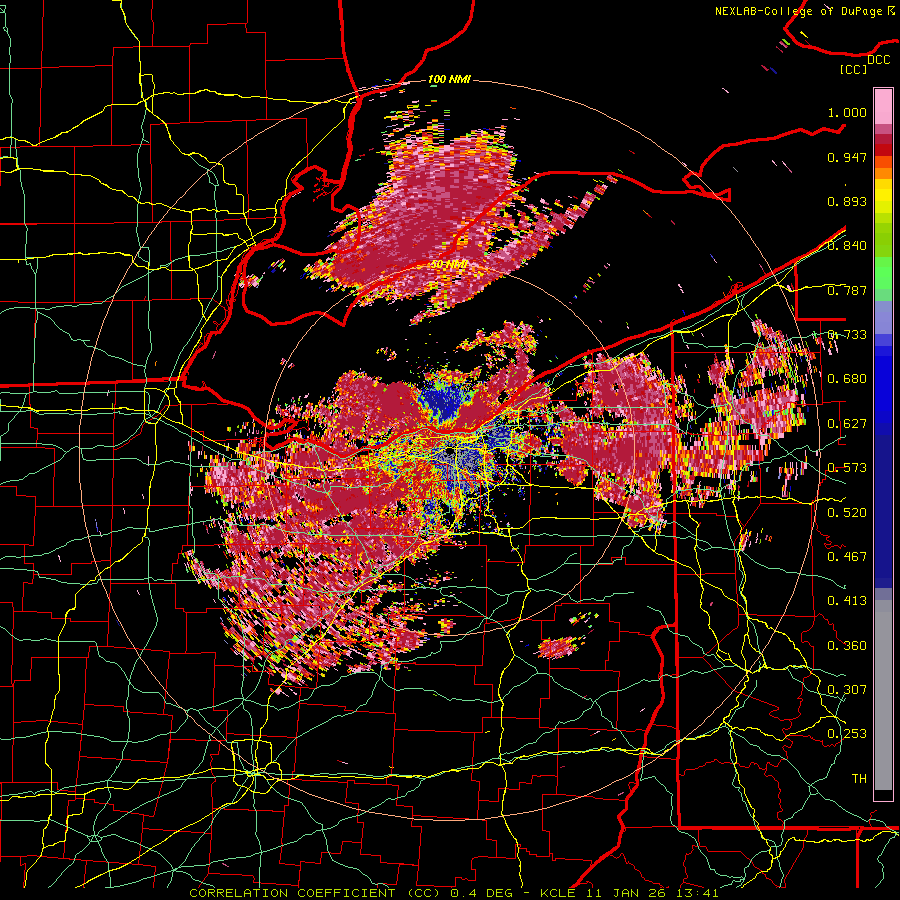Click the 50 NMI range ring label
Viewport: 900px width, 900px height.
[x=449, y=265]
